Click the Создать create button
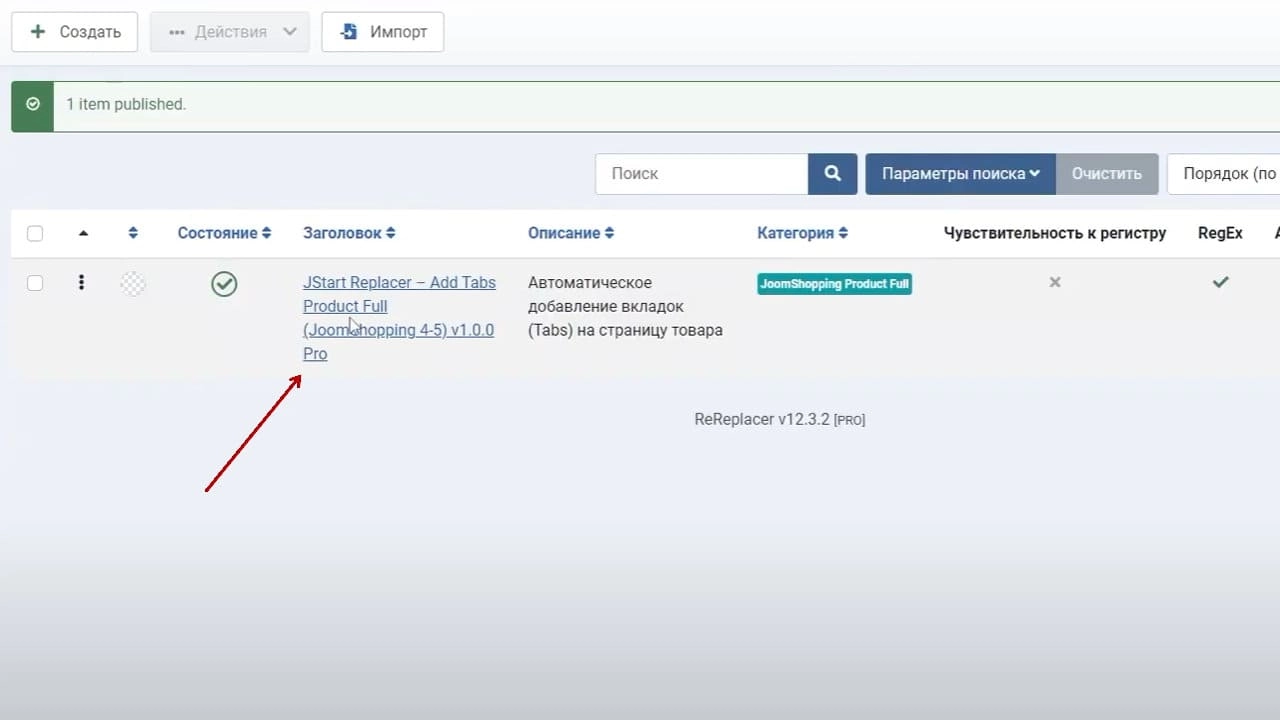The image size is (1280, 720). (75, 32)
